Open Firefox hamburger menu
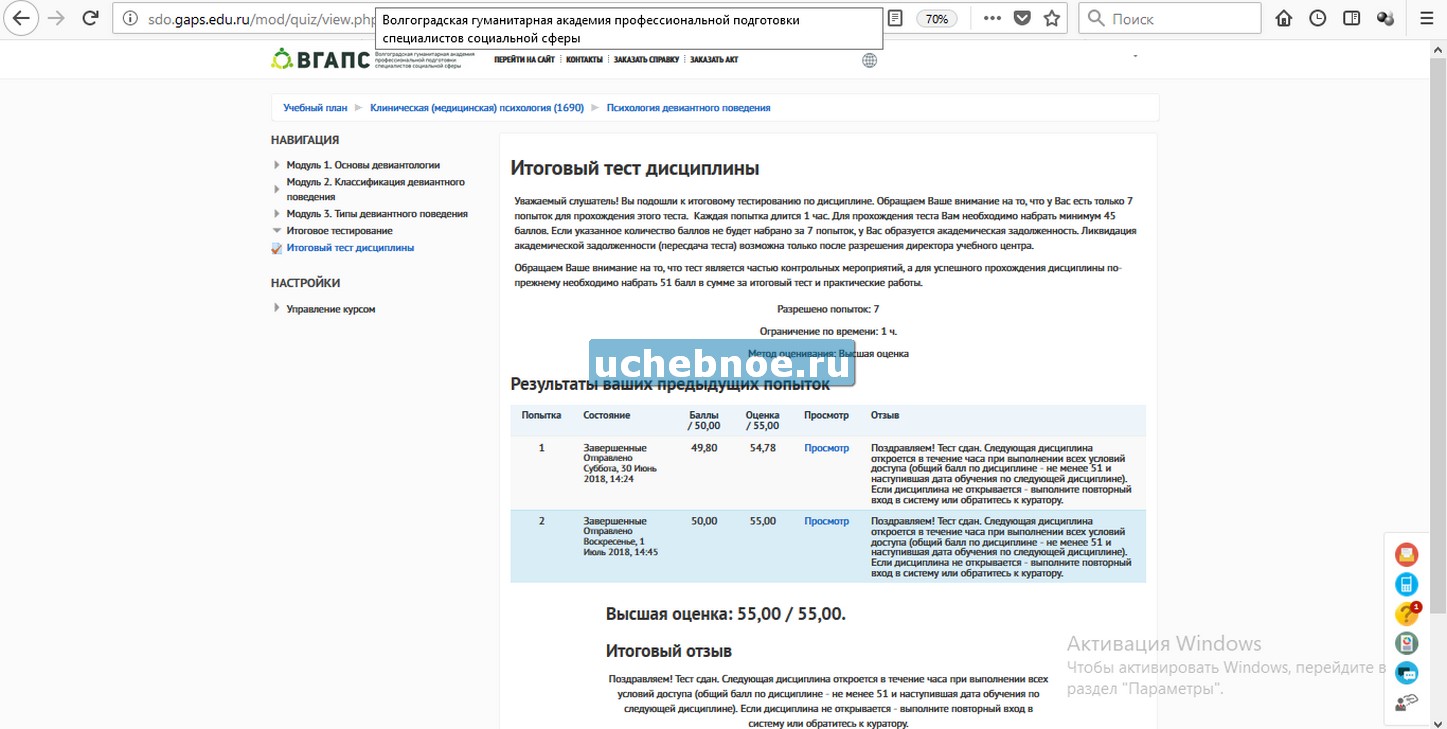This screenshot has height=729, width=1447. click(x=1427, y=18)
